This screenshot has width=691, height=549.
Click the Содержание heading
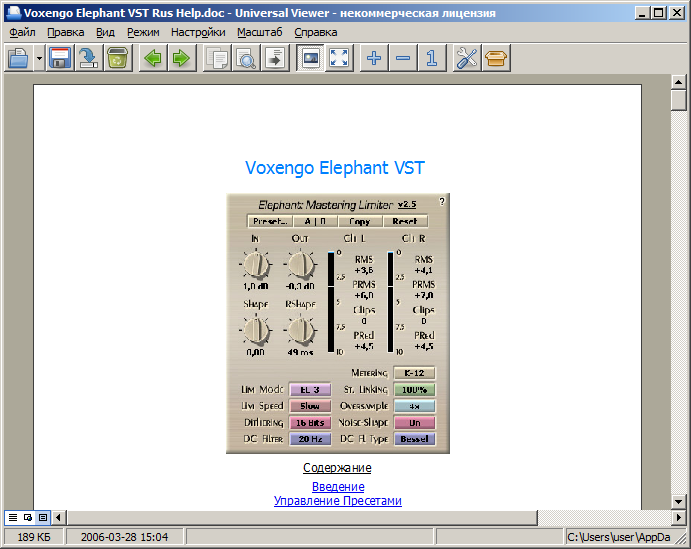pos(337,467)
